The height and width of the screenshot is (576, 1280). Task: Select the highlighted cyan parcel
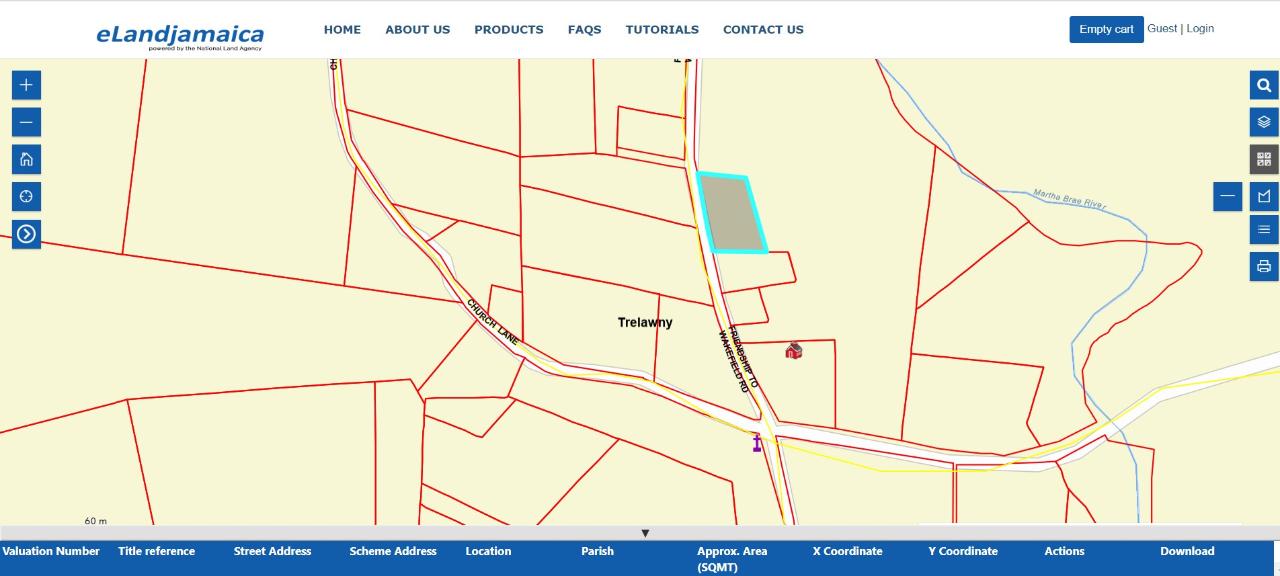click(731, 214)
